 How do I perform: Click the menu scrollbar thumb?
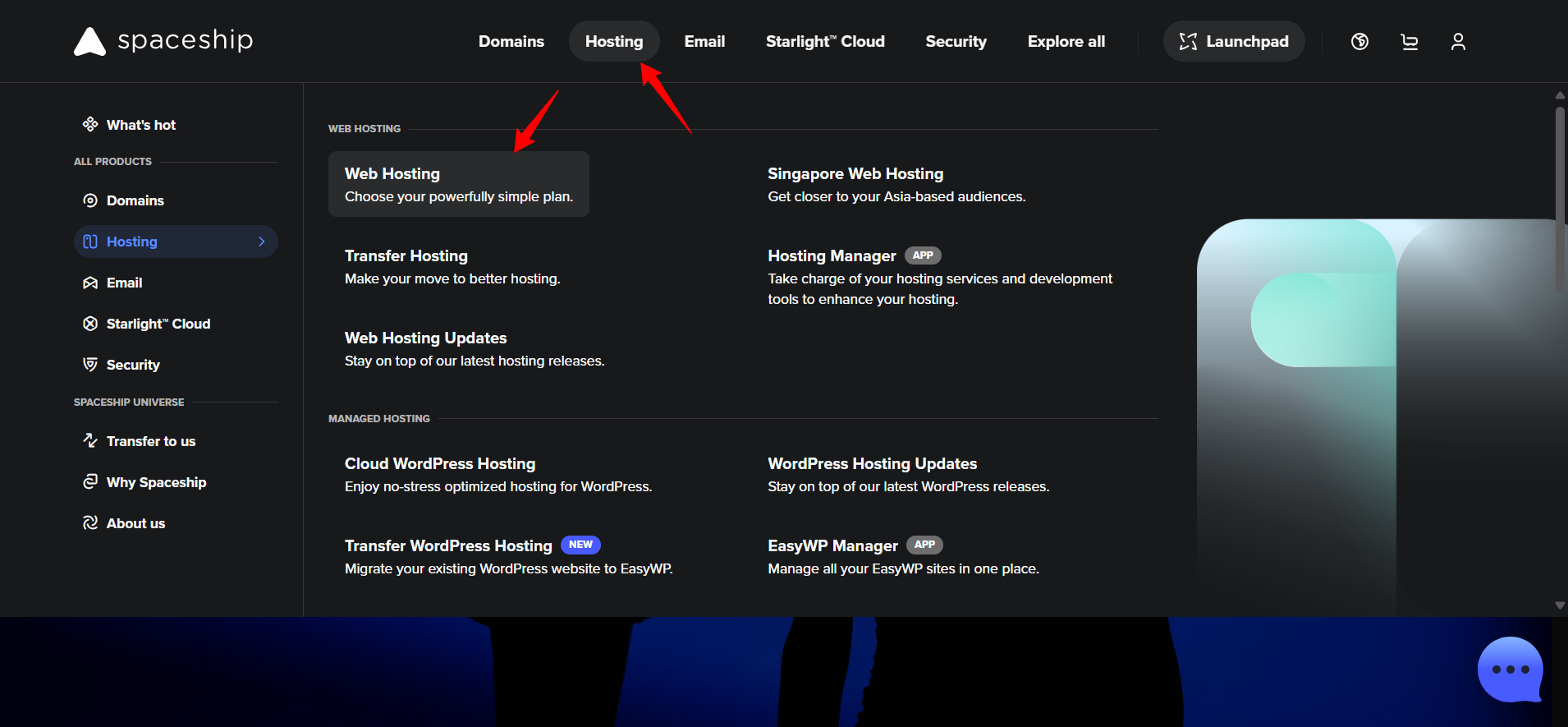tap(1560, 199)
